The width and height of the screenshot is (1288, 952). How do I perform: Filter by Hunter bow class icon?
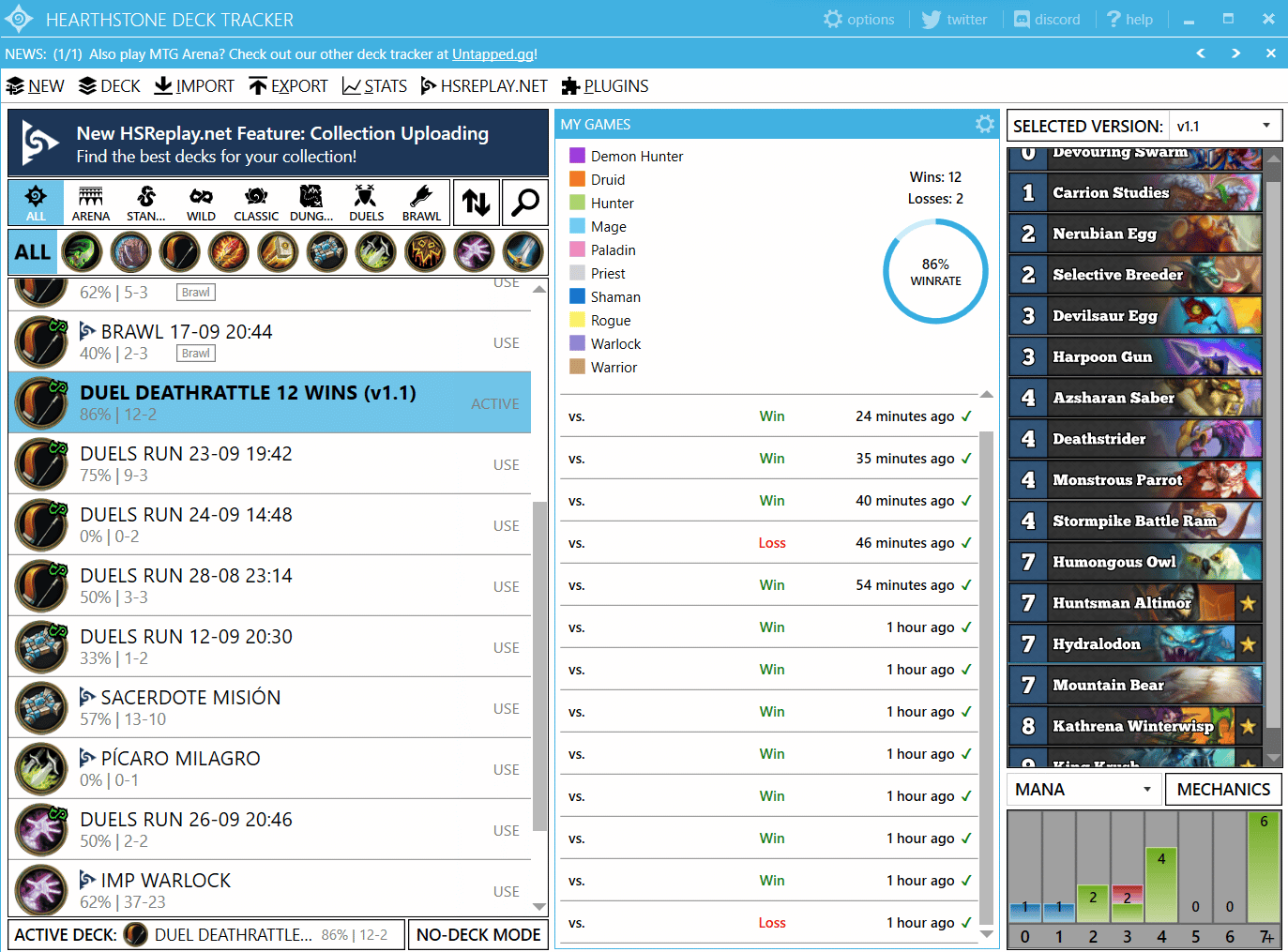(179, 252)
